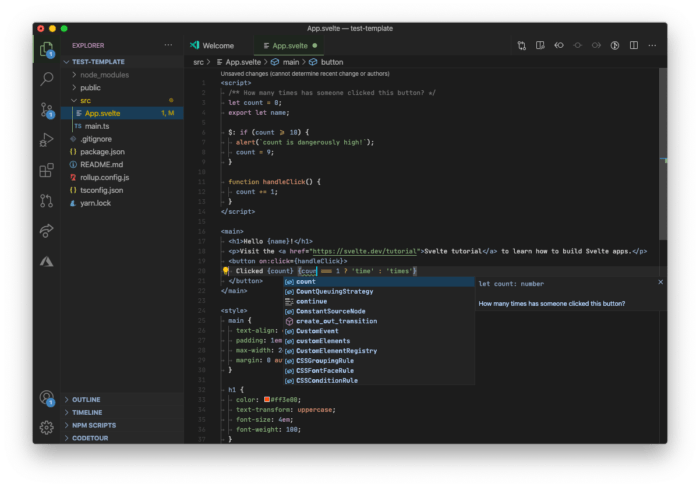Expand the OUTLINE section
The image size is (700, 487).
pos(86,399)
